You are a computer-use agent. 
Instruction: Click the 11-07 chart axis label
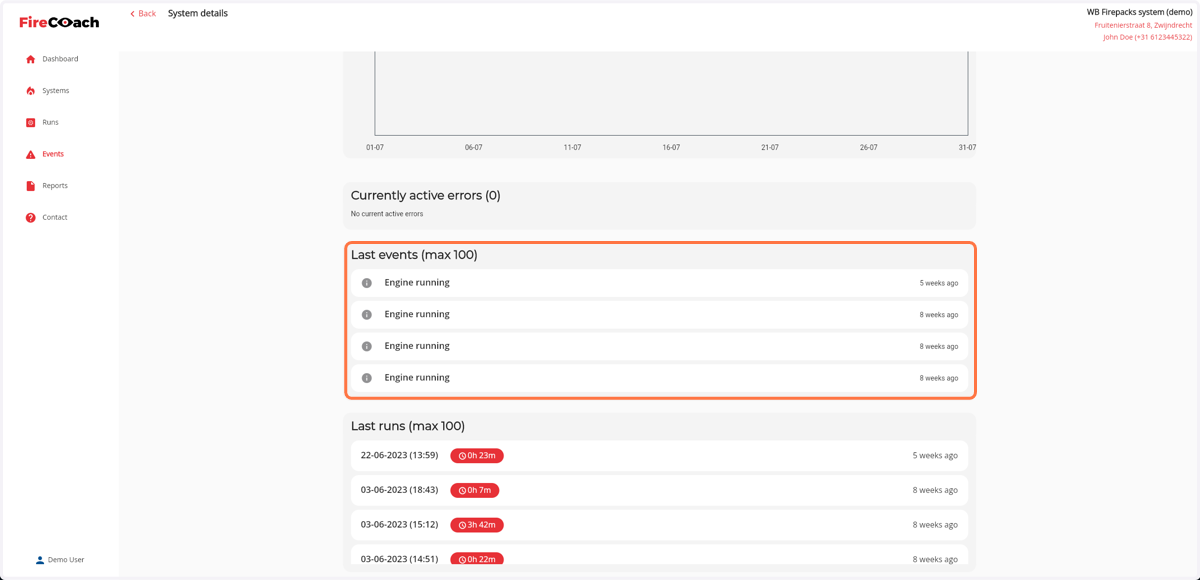point(572,147)
